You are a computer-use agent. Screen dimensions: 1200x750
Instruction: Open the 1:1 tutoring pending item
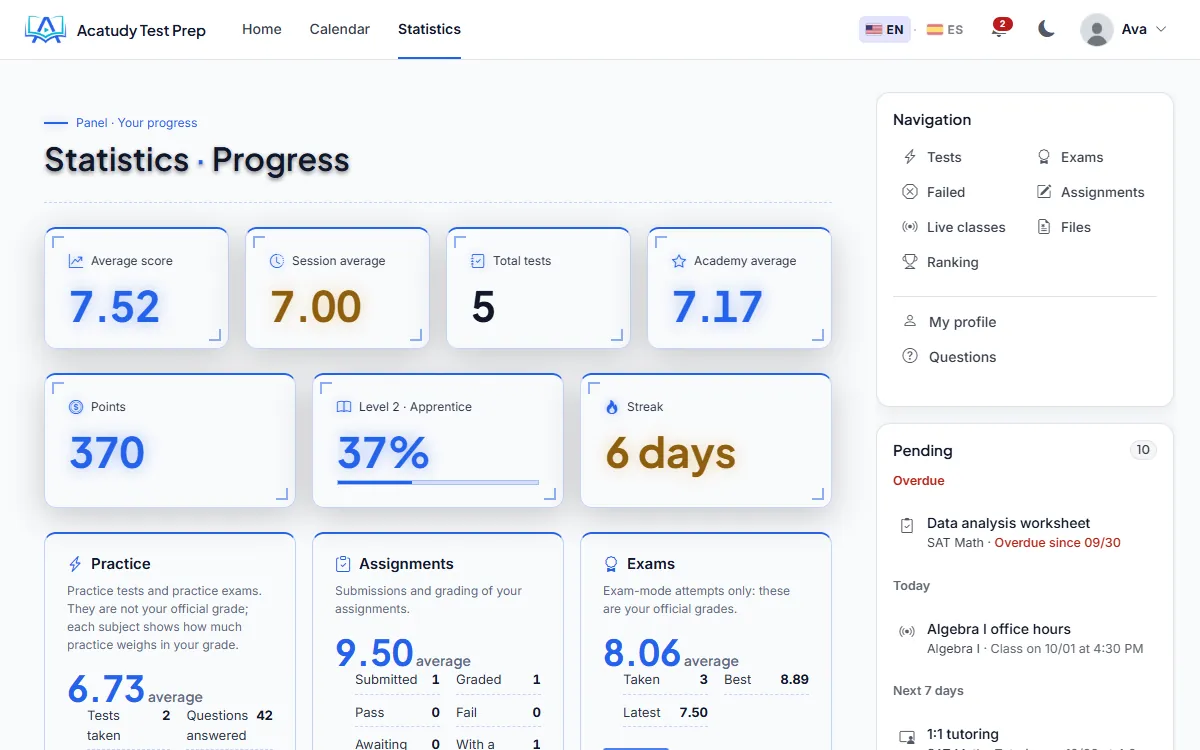[x=1024, y=738]
